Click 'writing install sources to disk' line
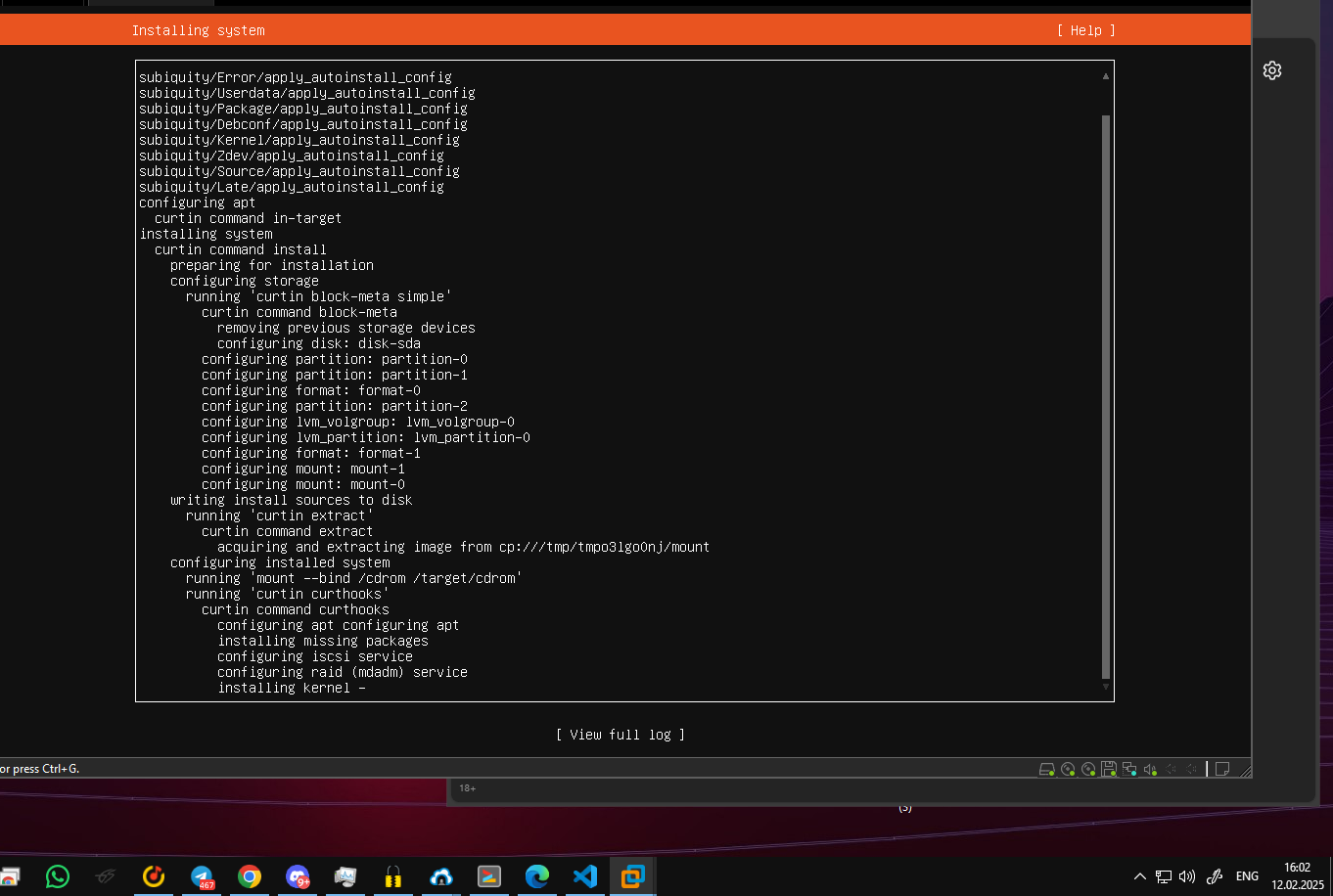Image resolution: width=1333 pixels, height=896 pixels. (x=292, y=500)
